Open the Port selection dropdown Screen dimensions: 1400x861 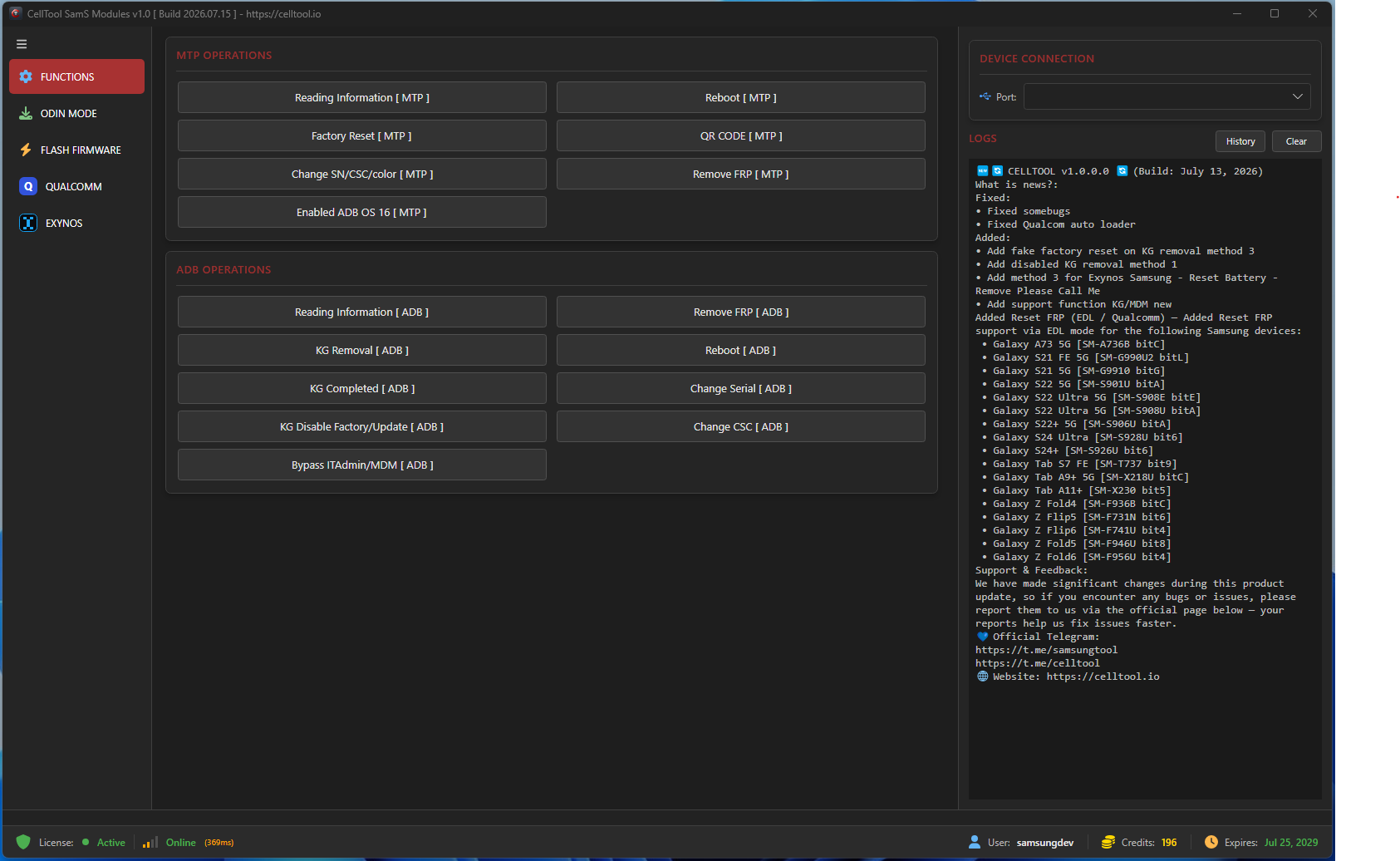coord(1167,96)
